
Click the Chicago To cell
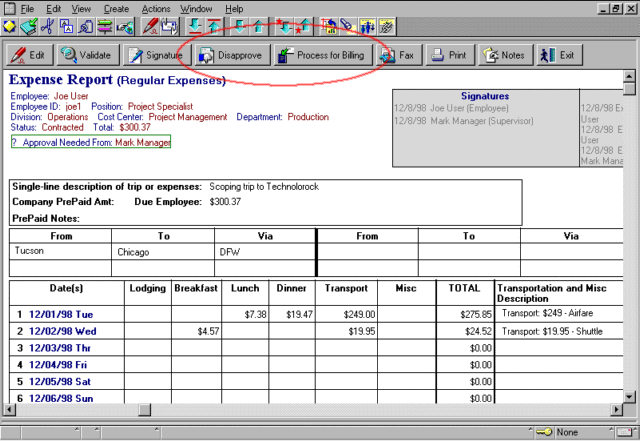(x=163, y=252)
